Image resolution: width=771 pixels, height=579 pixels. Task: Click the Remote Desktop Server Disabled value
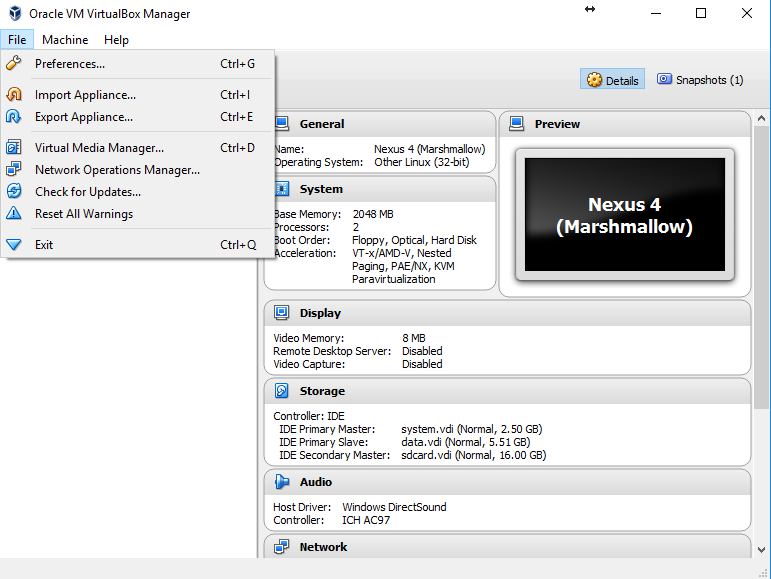tap(422, 351)
